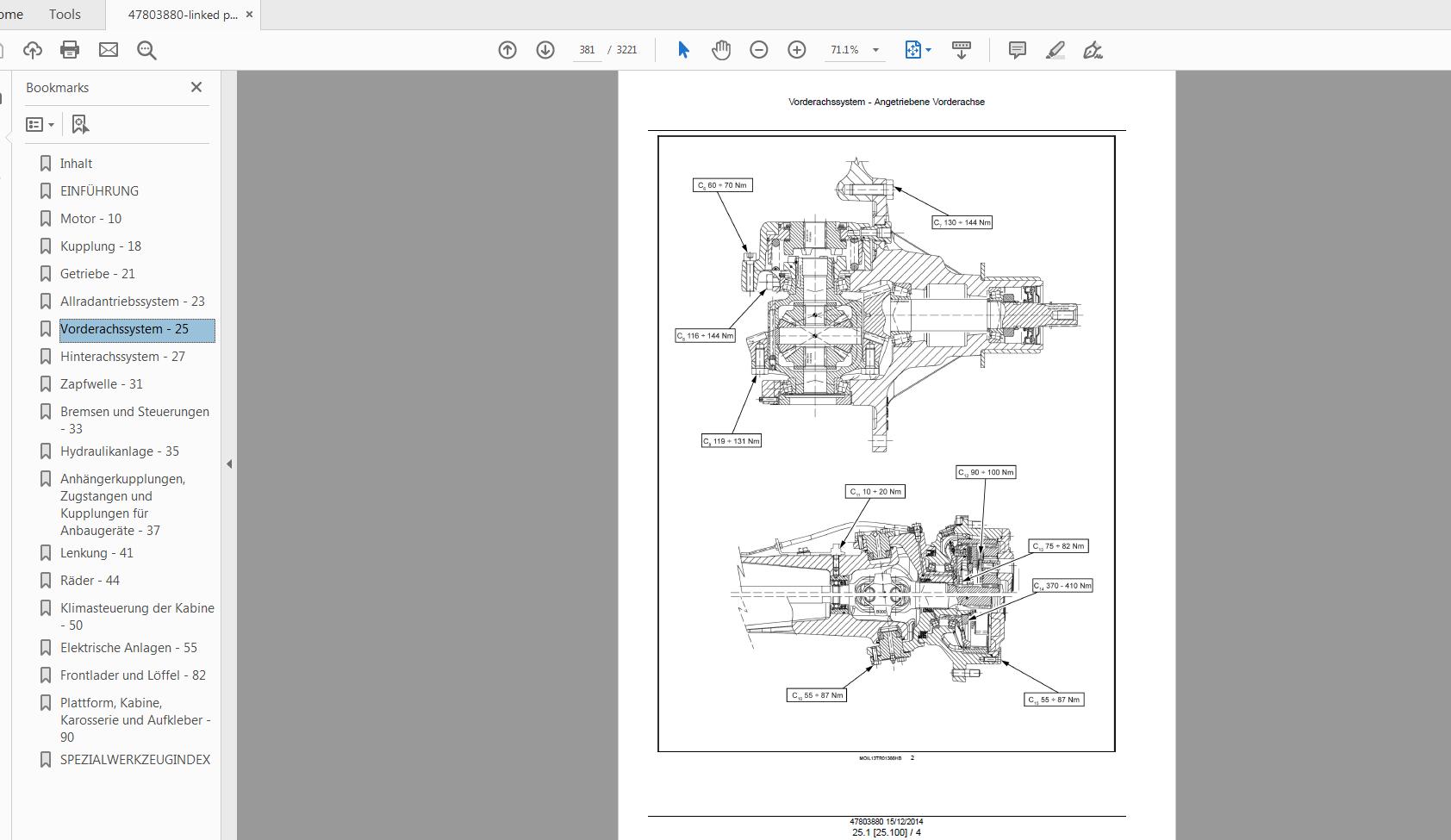
Task: Click the C14 370 - 410 Nm label
Action: point(1062,586)
